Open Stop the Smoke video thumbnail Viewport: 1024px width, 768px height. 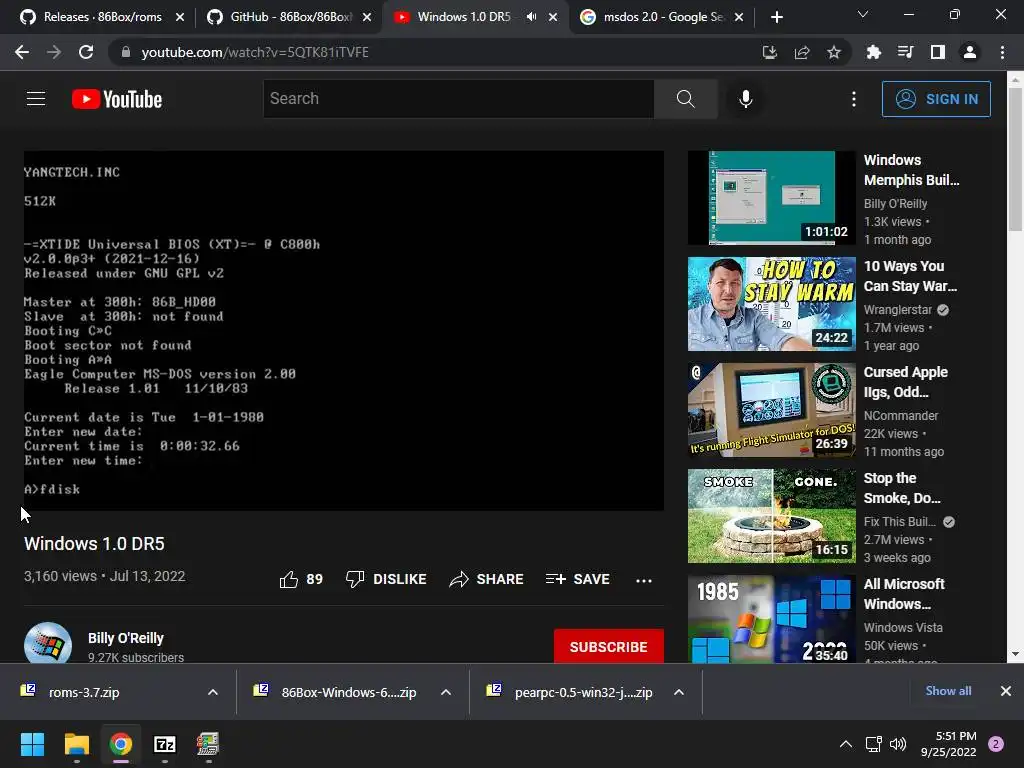771,516
